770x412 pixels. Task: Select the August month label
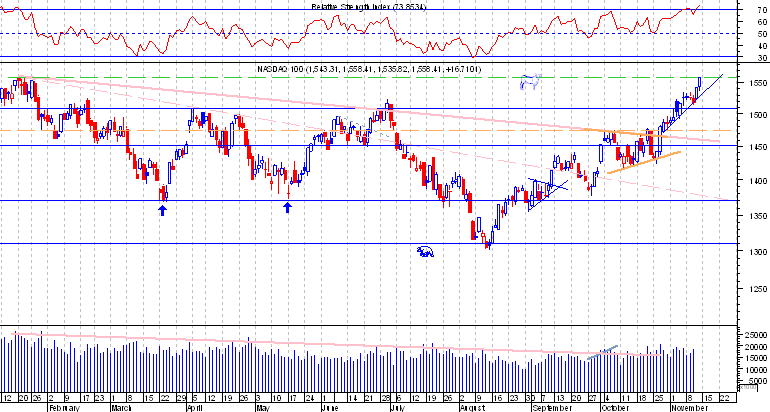[472, 408]
